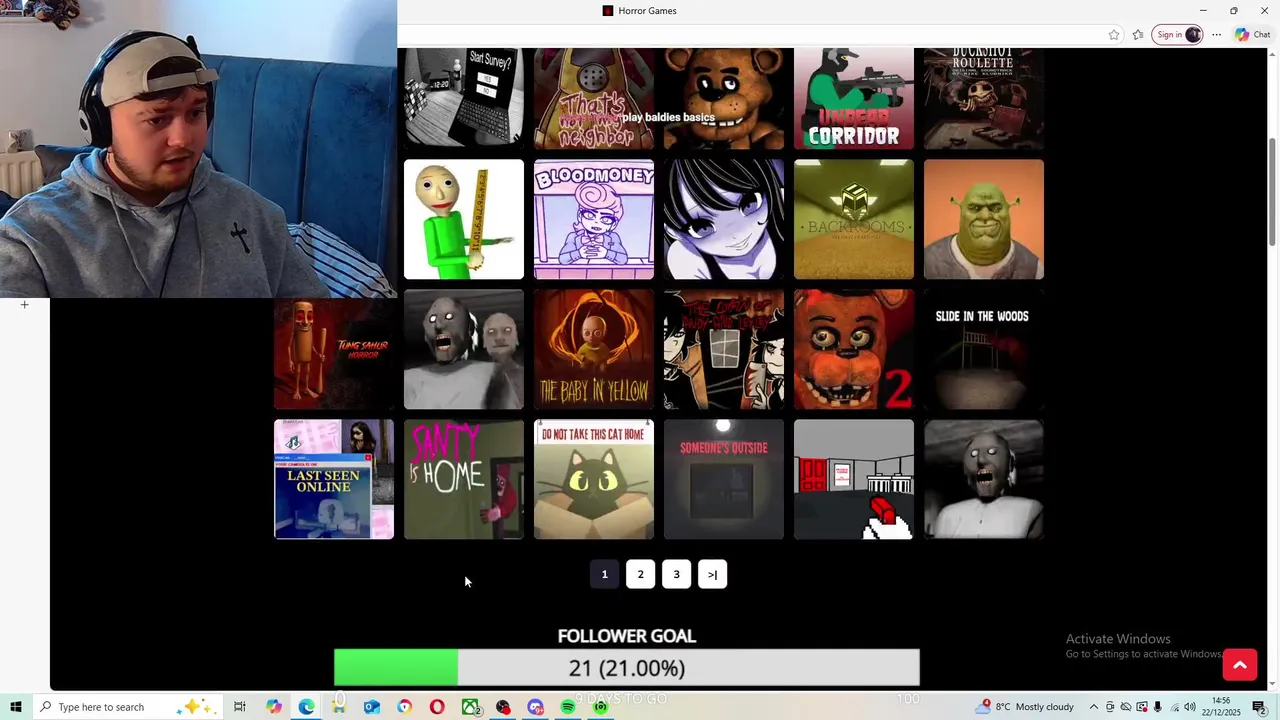Open the Five Nights at Freddy's 2 thumbnail
This screenshot has width=1280, height=720.
click(x=854, y=349)
